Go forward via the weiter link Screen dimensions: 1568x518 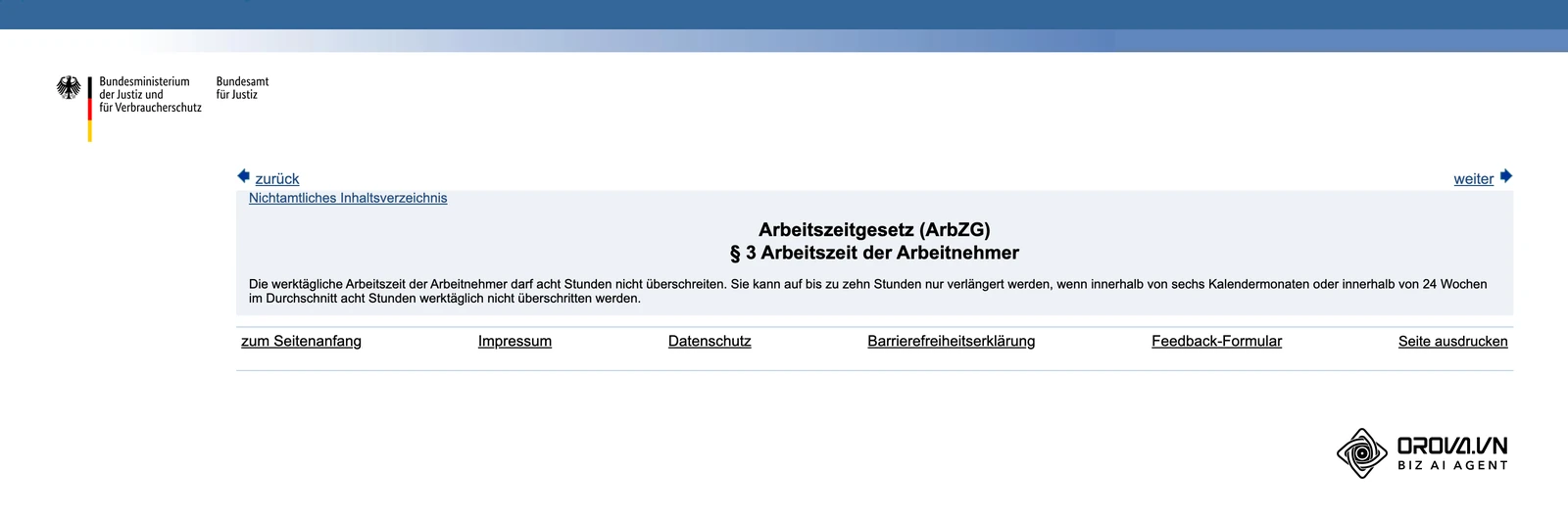[x=1473, y=179]
